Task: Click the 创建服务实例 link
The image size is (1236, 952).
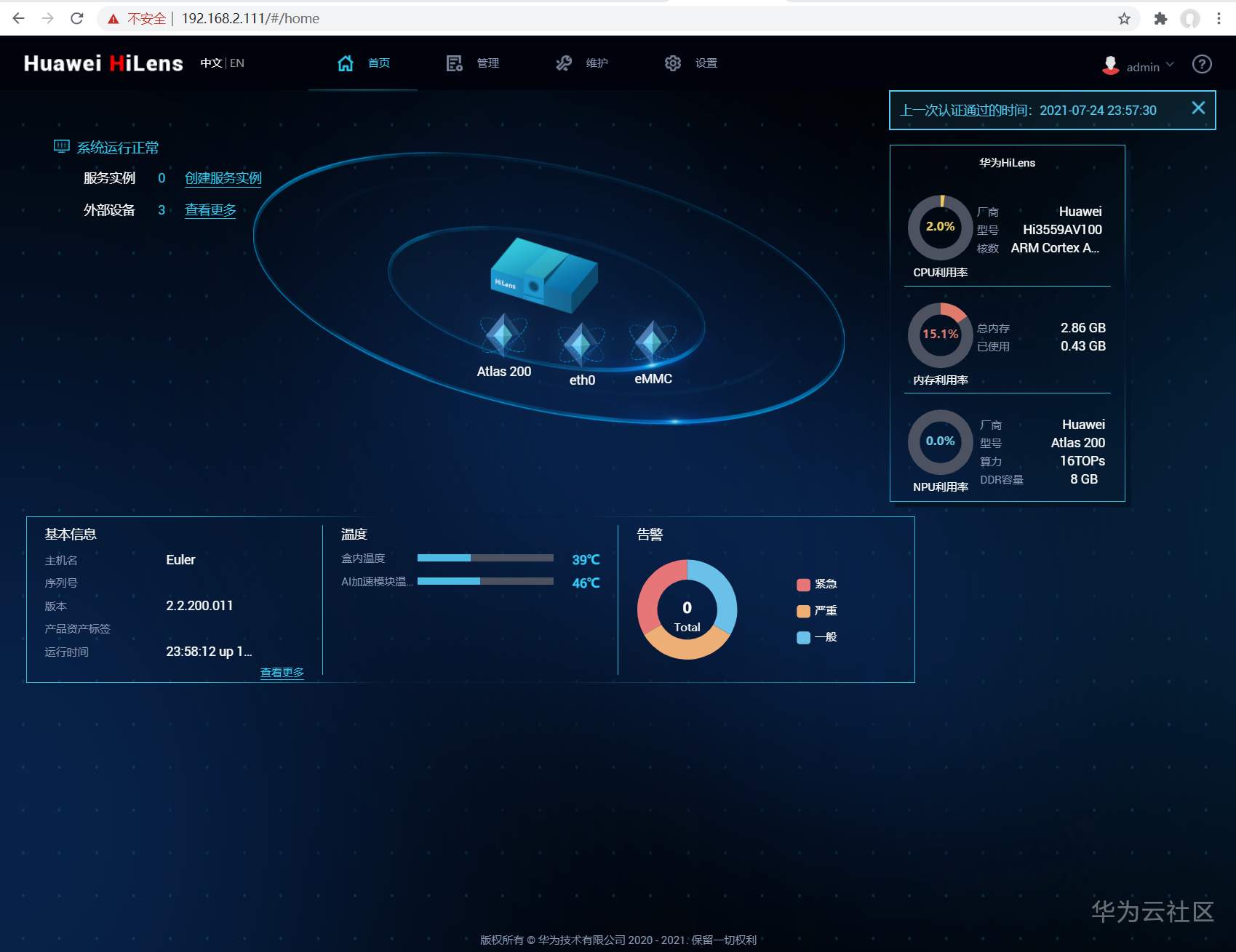Action: (223, 178)
